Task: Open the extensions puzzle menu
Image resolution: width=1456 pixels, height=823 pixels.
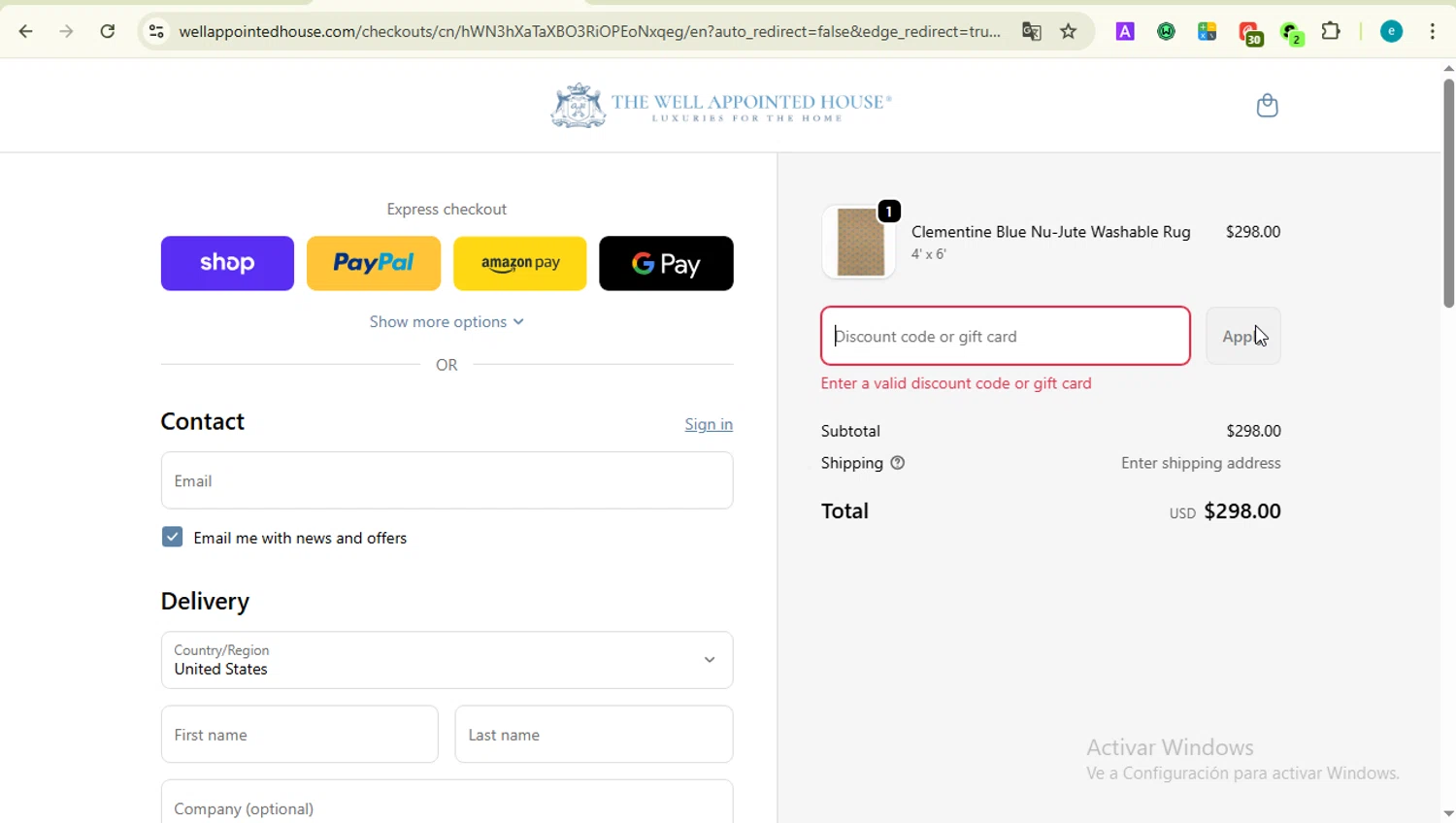Action: [x=1332, y=31]
